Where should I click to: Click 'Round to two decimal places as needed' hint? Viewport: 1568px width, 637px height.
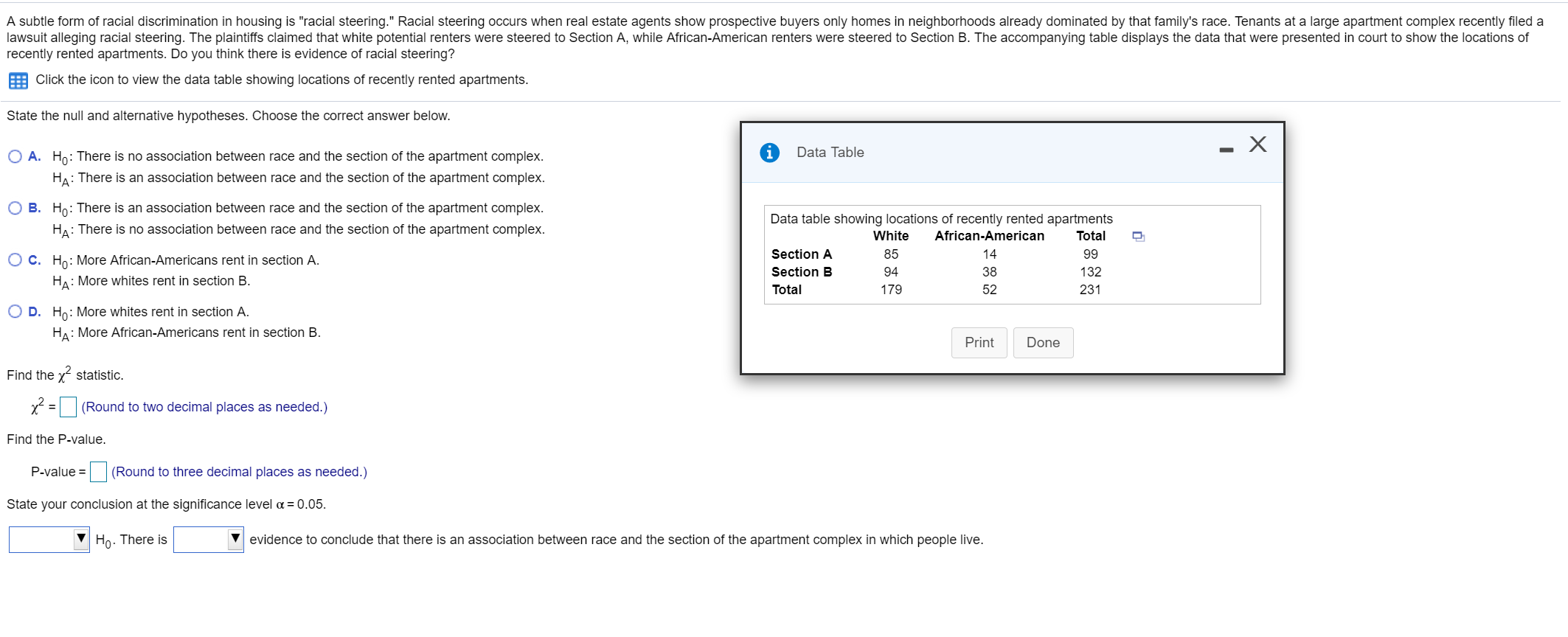tap(204, 407)
